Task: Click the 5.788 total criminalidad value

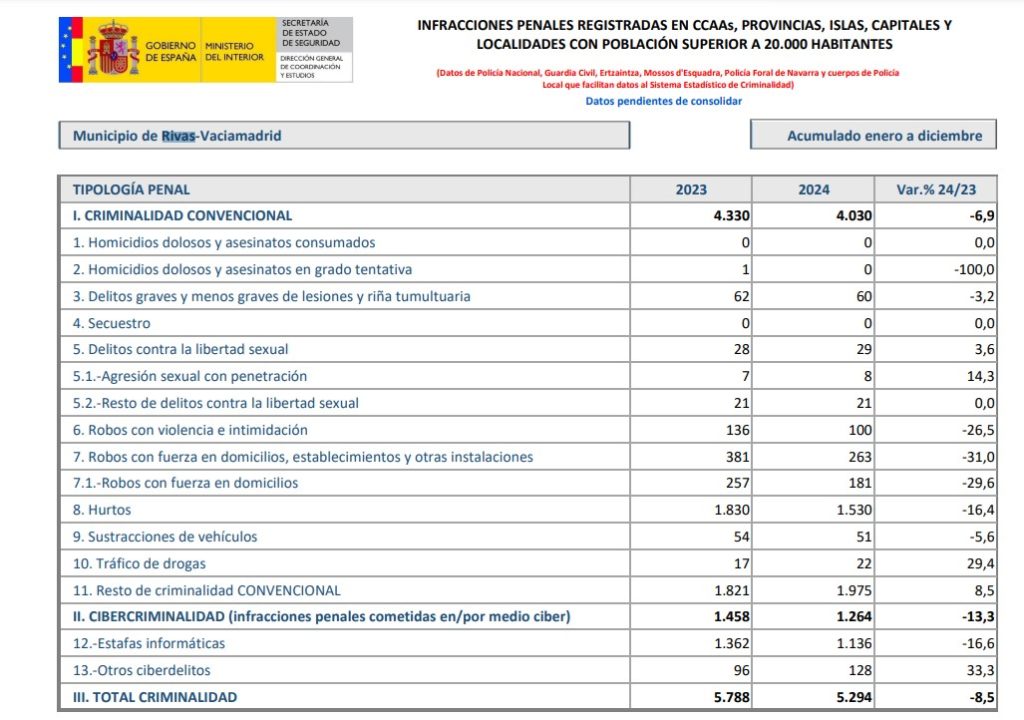Action: (732, 696)
